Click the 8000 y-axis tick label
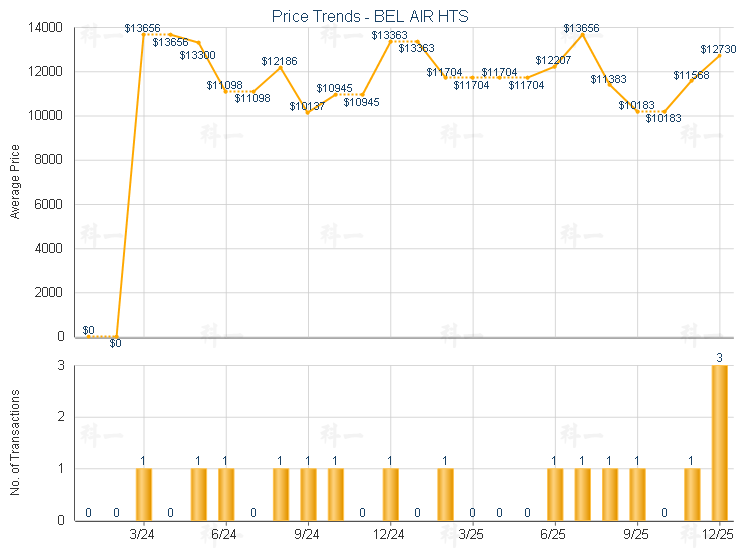 pos(50,160)
